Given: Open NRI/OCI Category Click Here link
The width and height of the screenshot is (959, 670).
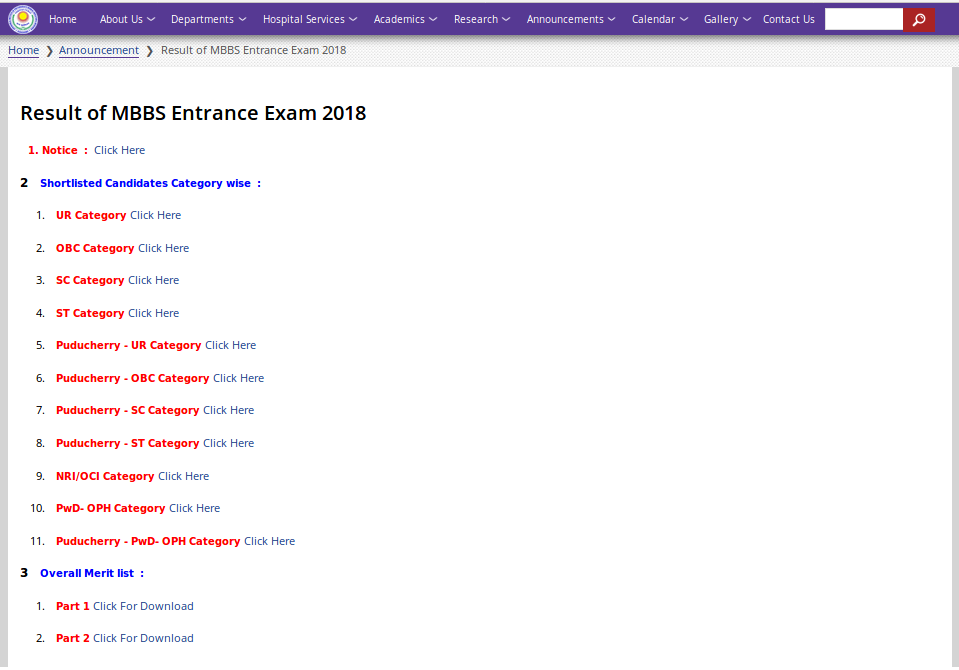Looking at the screenshot, I should tap(183, 477).
